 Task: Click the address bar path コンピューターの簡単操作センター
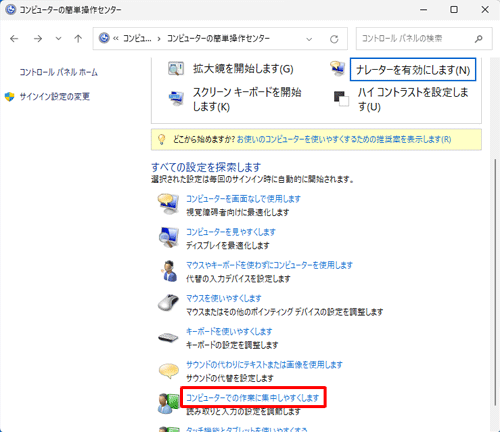pyautogui.click(x=218, y=39)
